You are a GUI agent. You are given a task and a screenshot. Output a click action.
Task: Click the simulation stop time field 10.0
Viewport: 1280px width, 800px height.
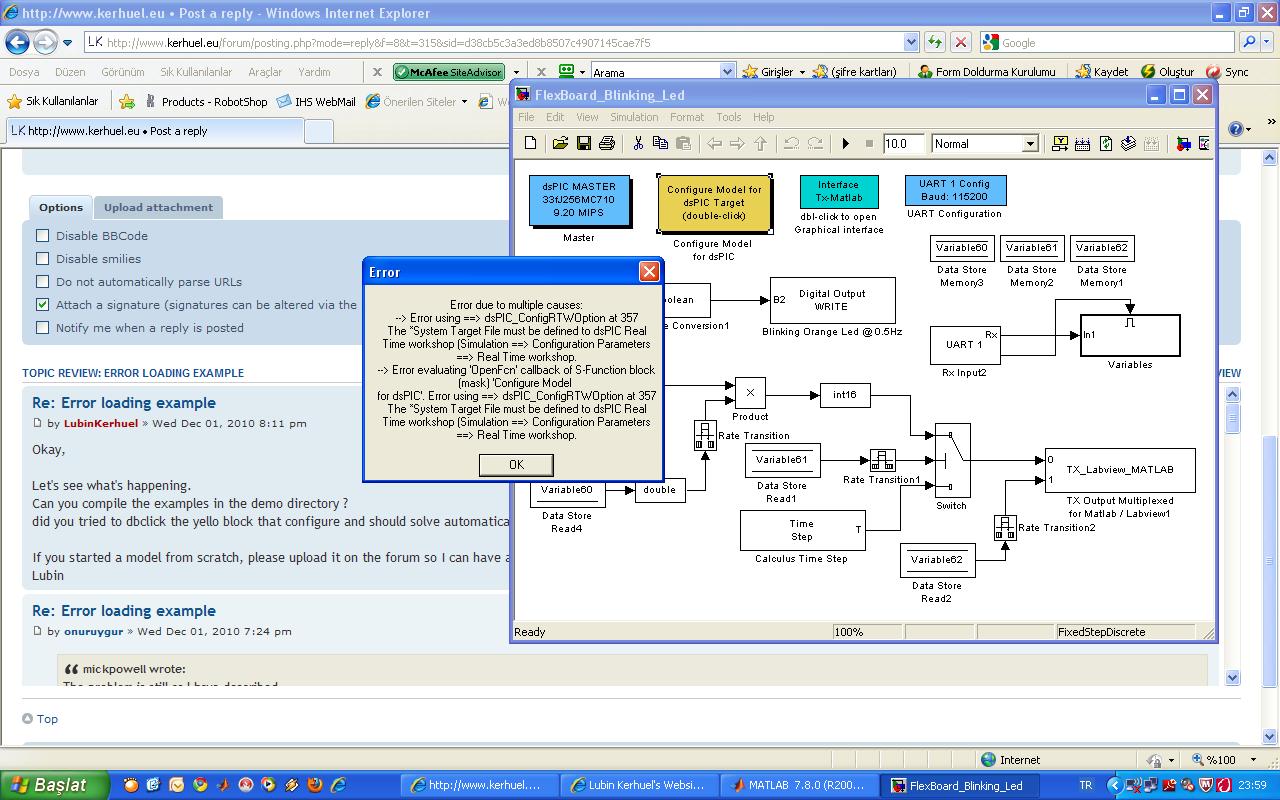pyautogui.click(x=903, y=144)
